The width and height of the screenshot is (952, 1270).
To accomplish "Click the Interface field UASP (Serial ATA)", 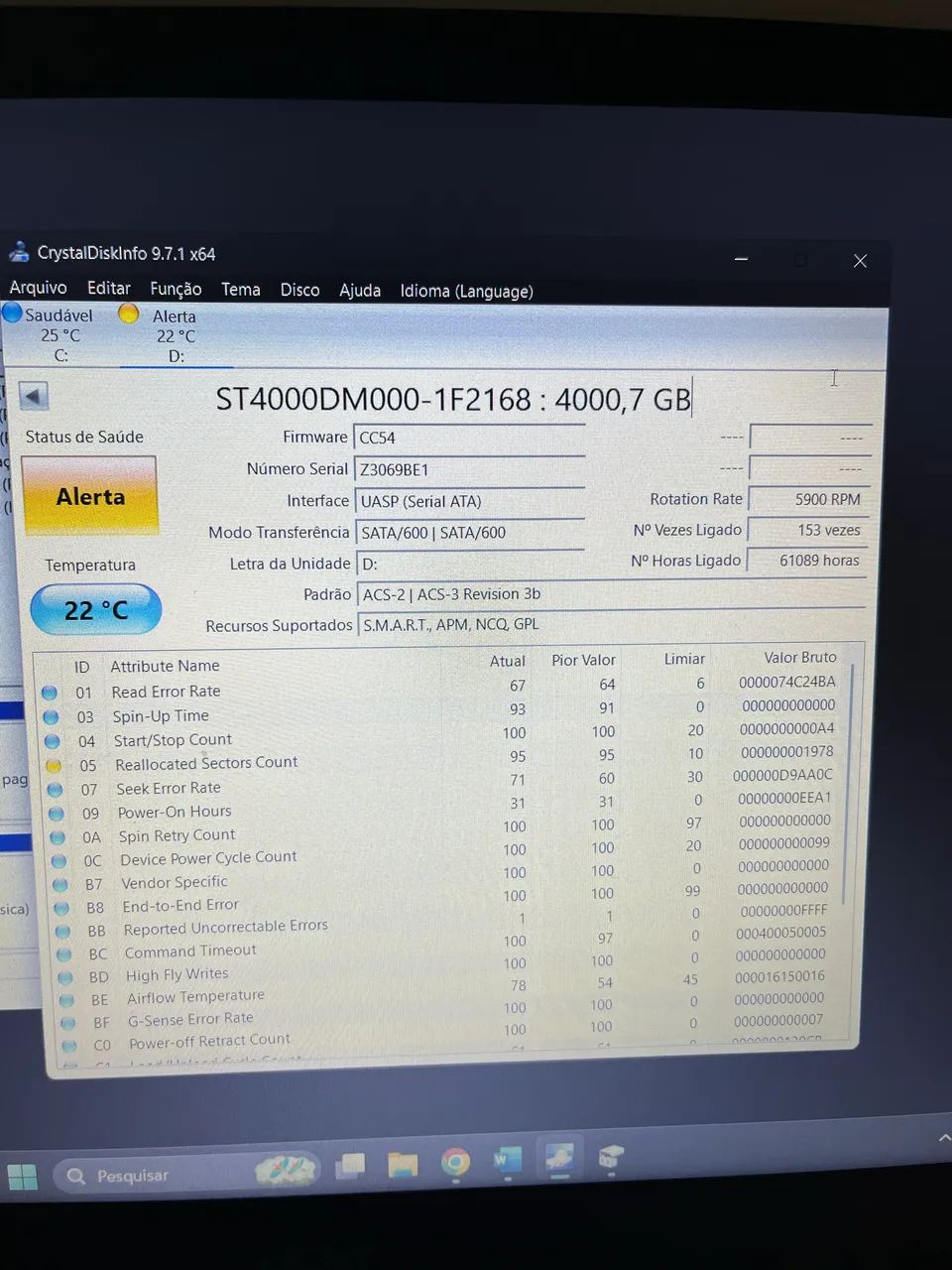I will 469,501.
